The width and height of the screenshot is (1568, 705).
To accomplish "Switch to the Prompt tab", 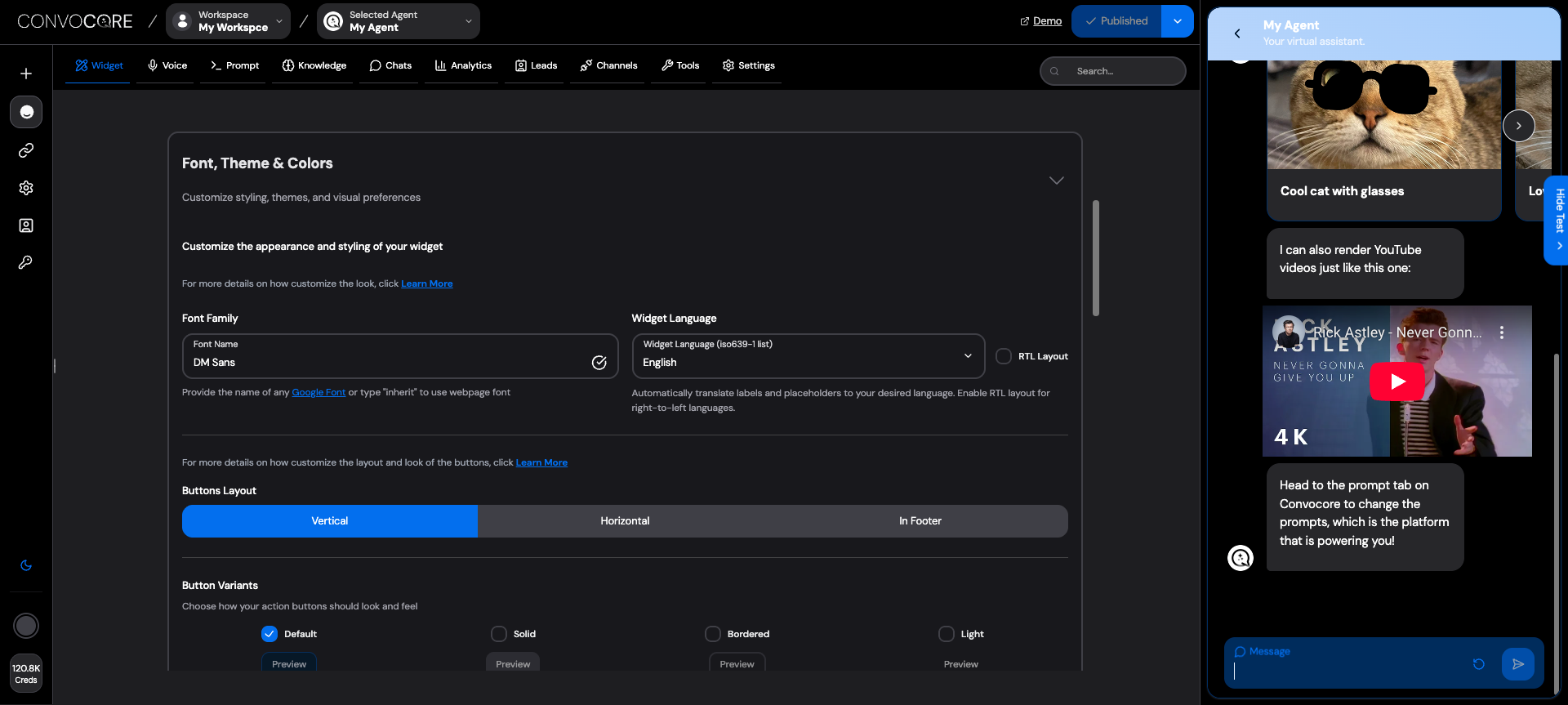I will 234,65.
